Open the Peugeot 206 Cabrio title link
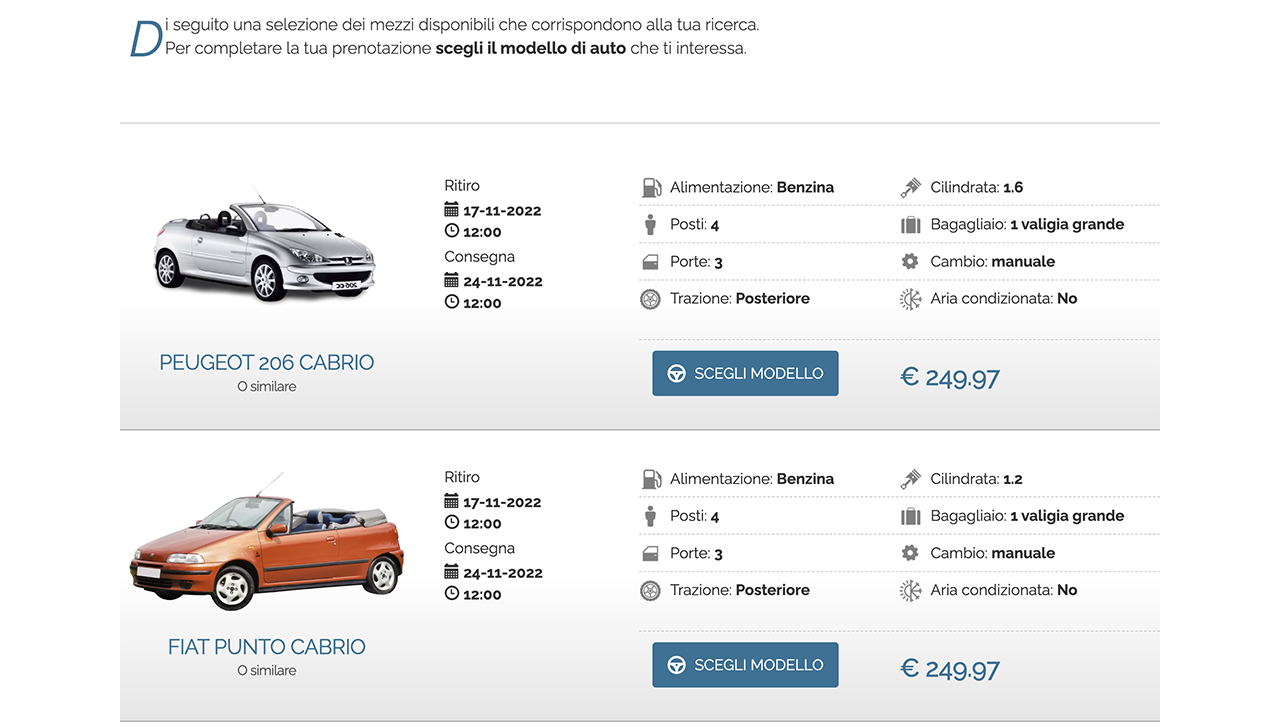 267,362
